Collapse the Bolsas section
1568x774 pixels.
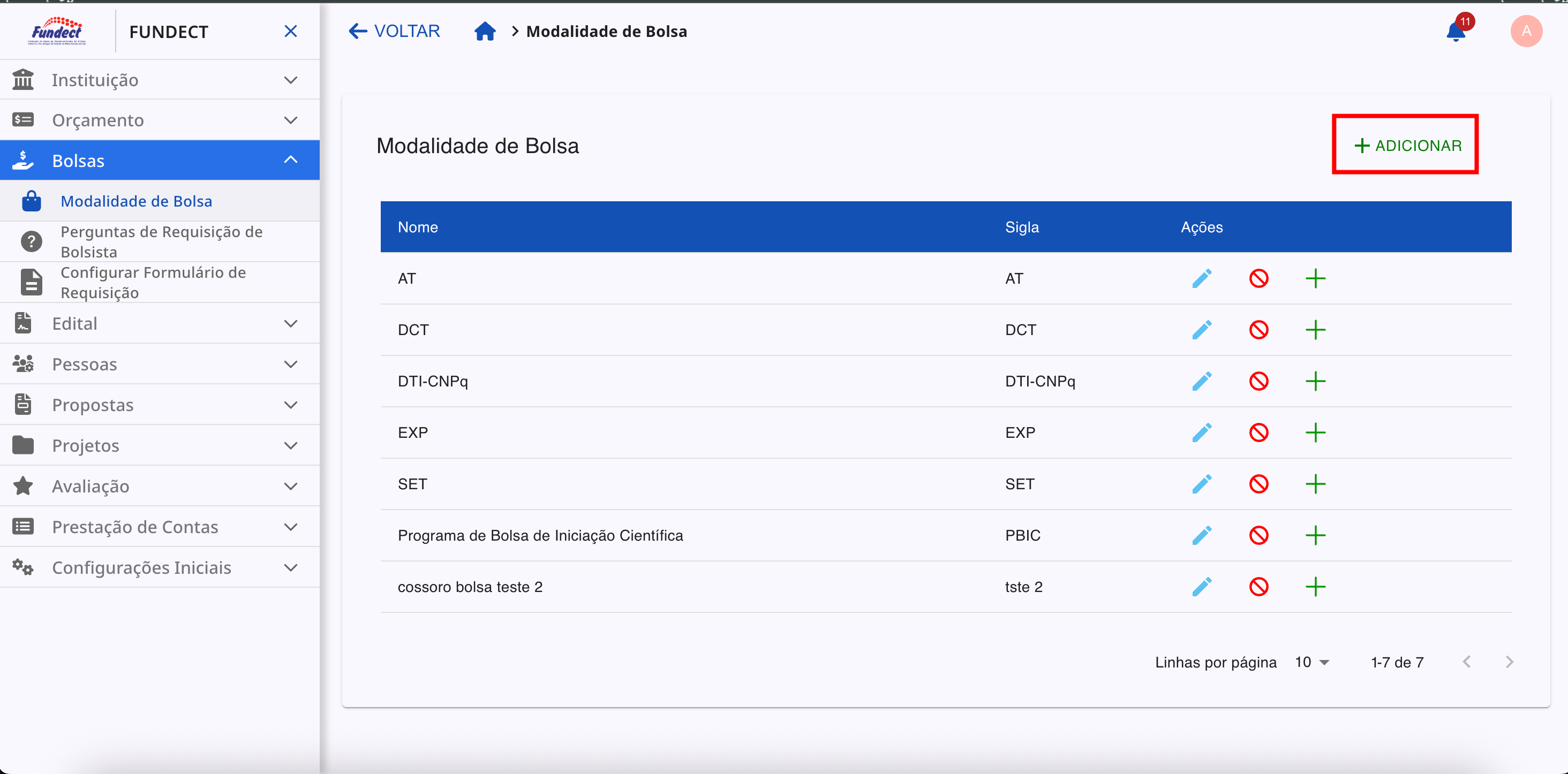(x=291, y=160)
